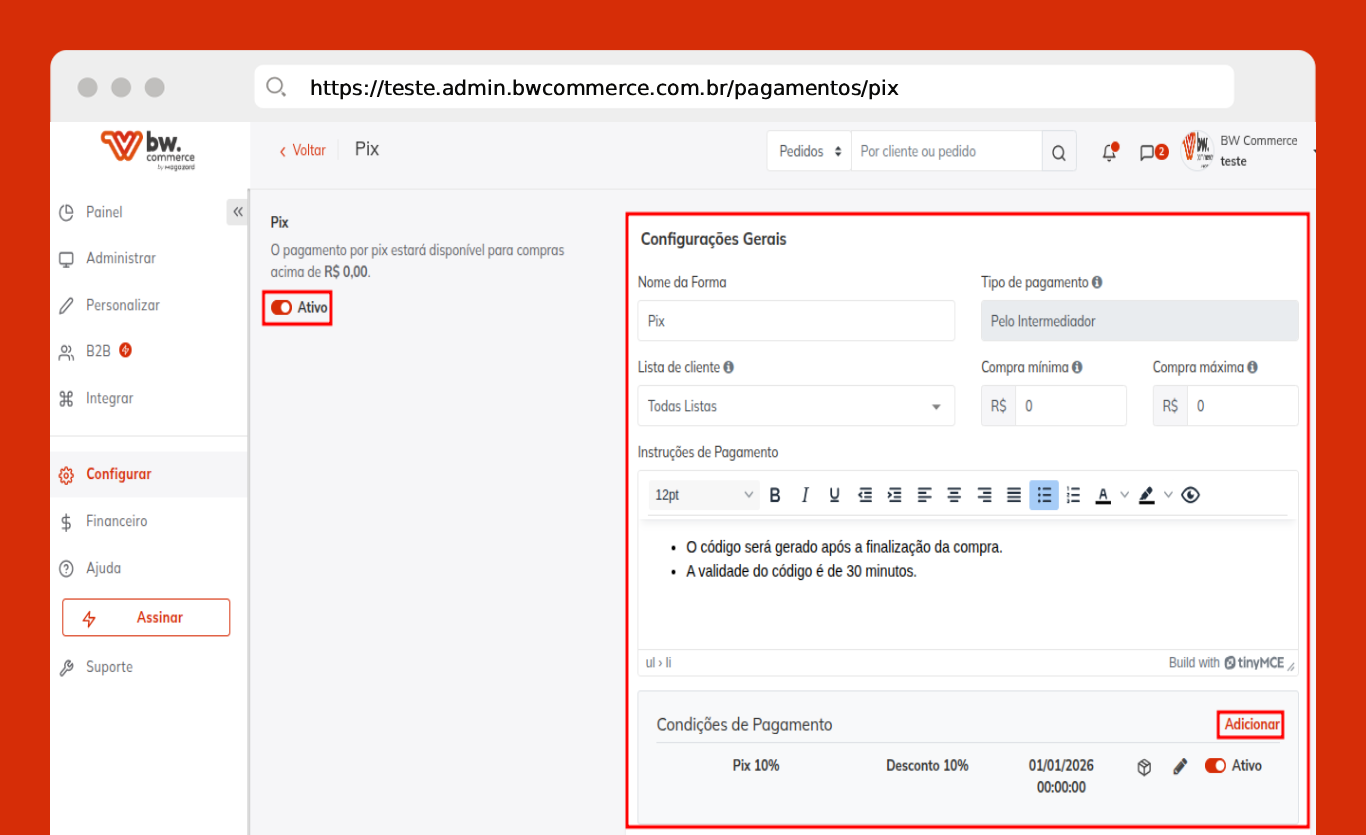Click the preview eye icon in editor

point(1190,495)
